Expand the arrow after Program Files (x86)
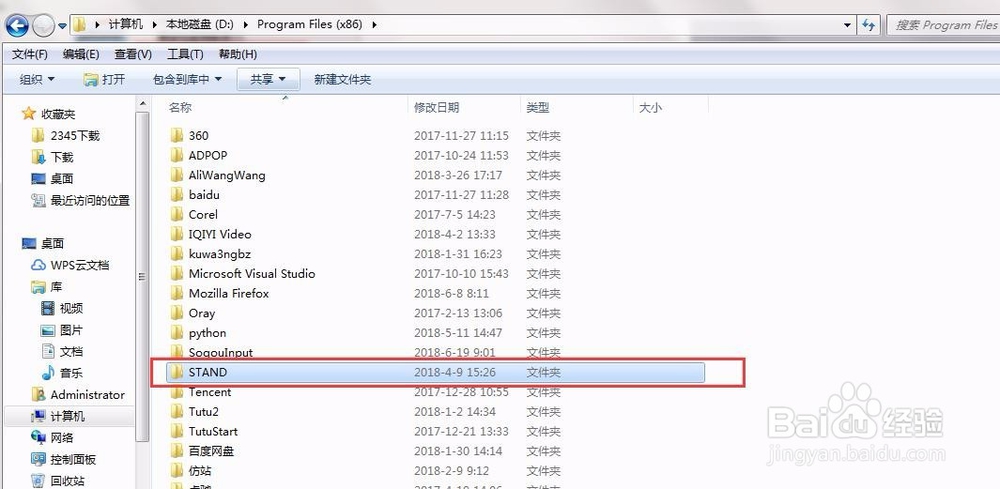Screen dimensions: 1000x489 [374, 25]
